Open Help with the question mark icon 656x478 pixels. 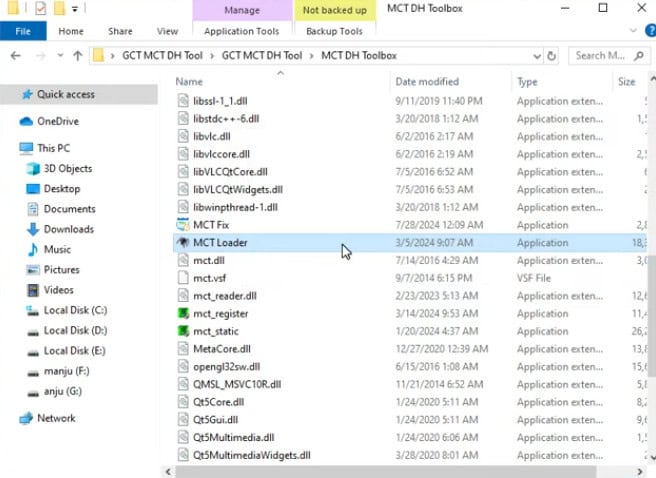pos(651,31)
